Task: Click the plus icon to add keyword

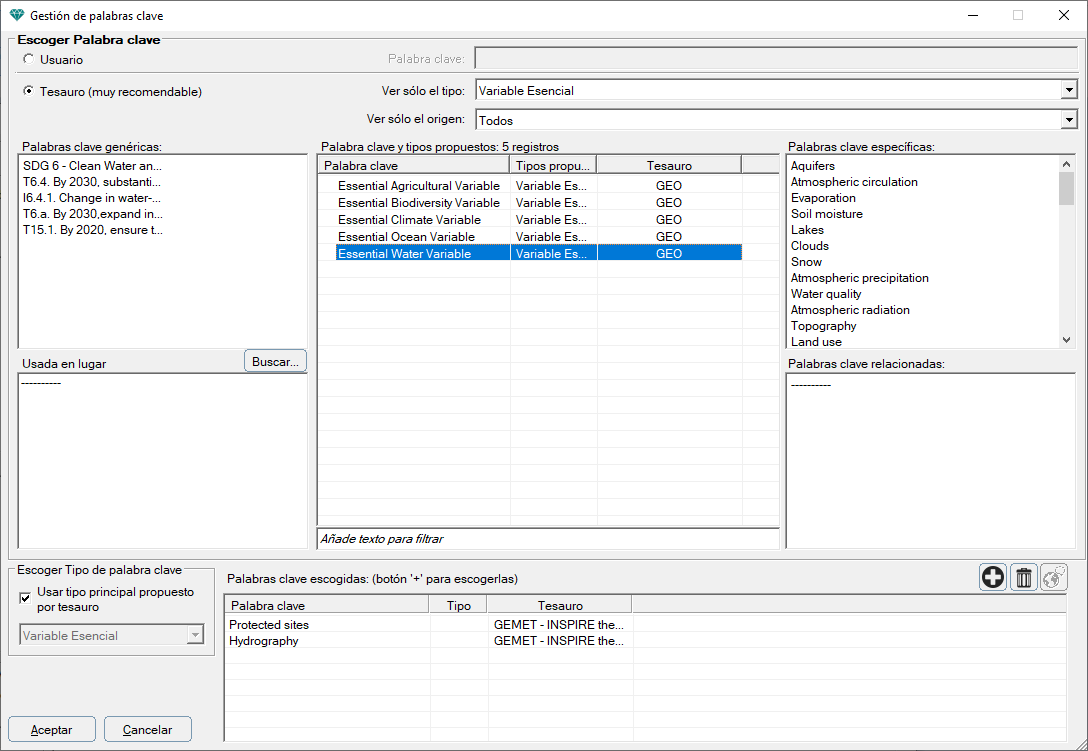Action: pos(993,577)
